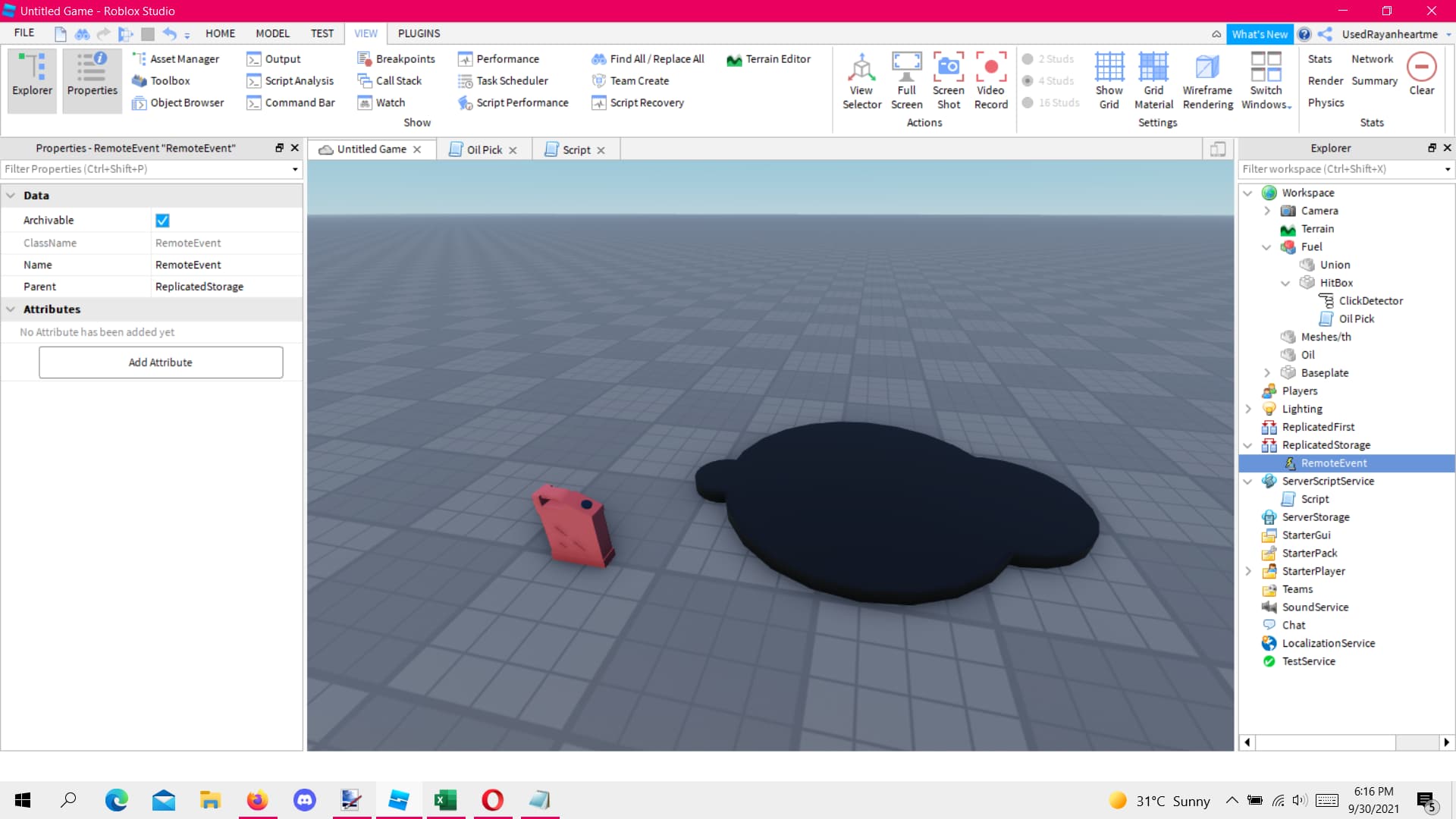Viewport: 1456px width, 819px height.
Task: Collapse the Workspace tree node
Action: click(x=1247, y=193)
